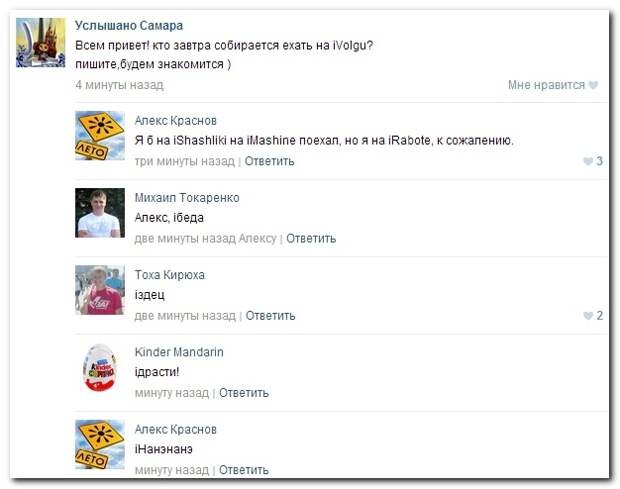This screenshot has width=620, height=489.
Task: Click the heart icon next to Мне нравится
Action: click(x=593, y=85)
